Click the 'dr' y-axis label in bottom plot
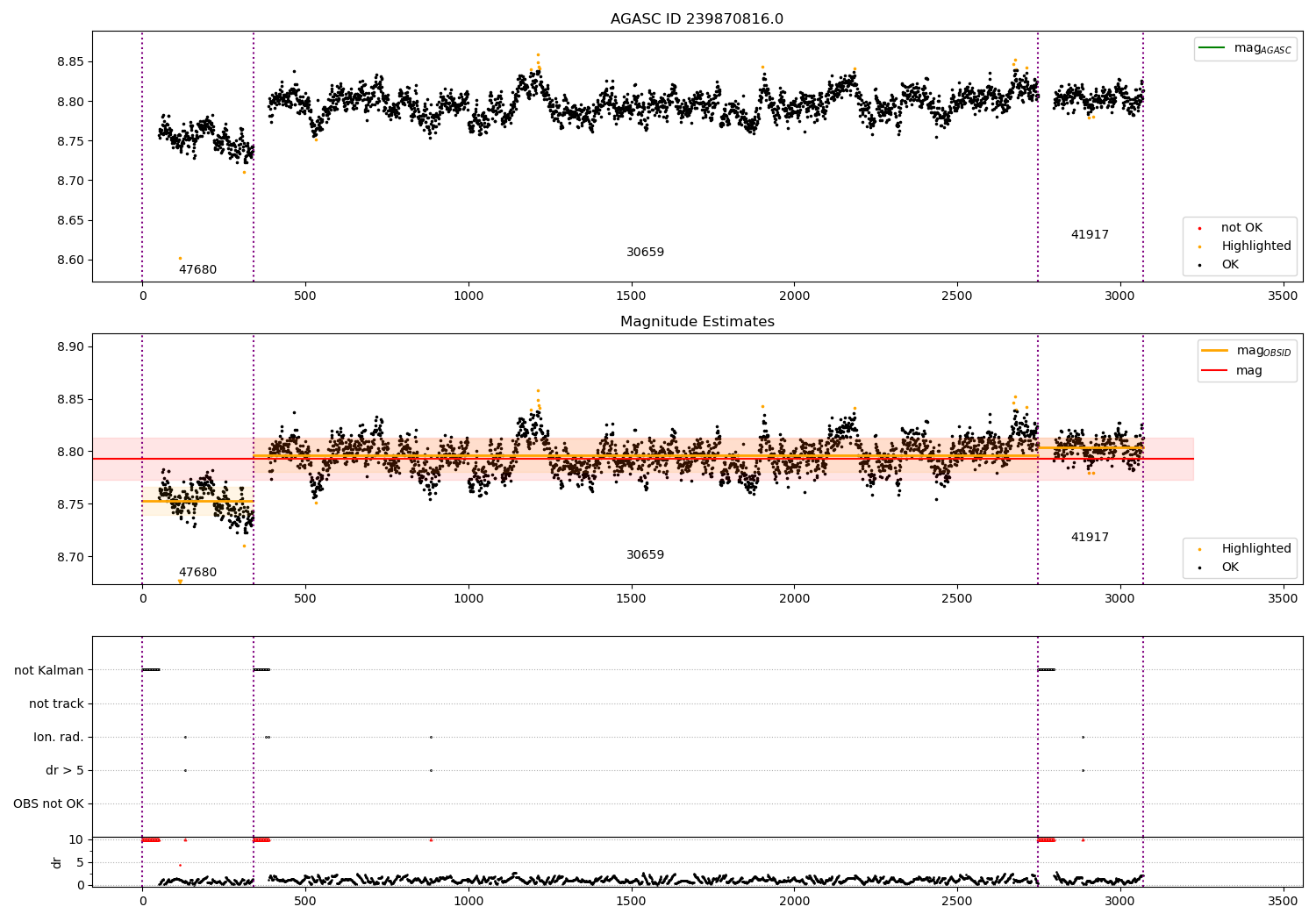The height and width of the screenshot is (921, 1316). click(57, 862)
